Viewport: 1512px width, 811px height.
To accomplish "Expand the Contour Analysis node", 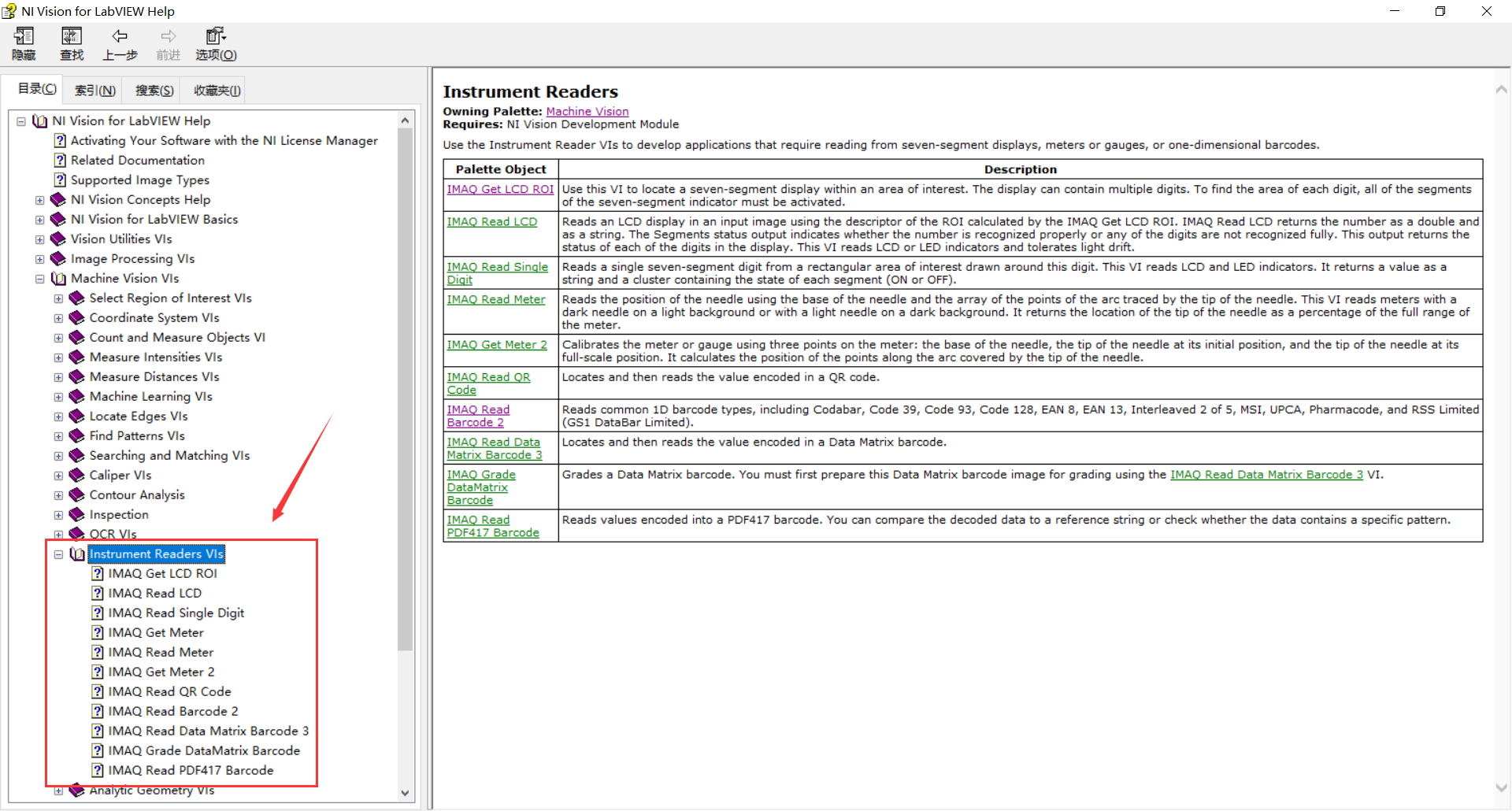I will [58, 495].
